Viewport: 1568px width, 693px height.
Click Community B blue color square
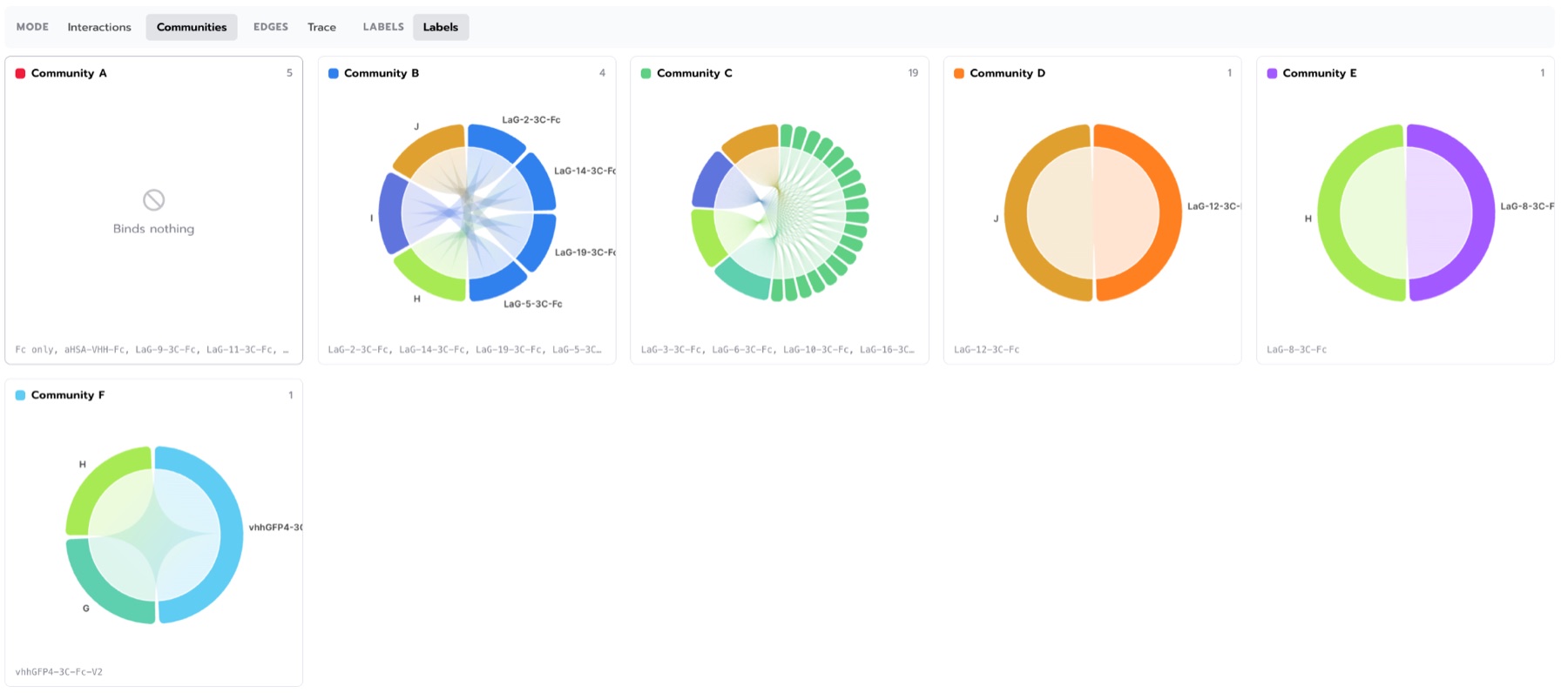(333, 73)
